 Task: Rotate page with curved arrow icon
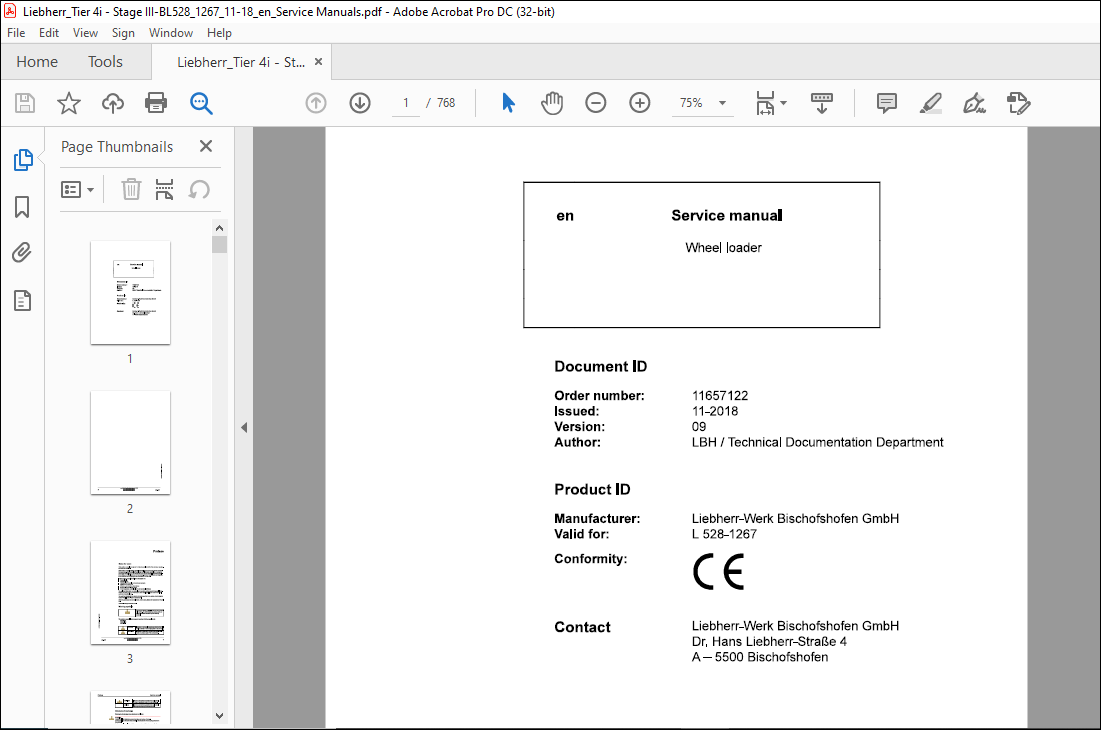coord(199,190)
